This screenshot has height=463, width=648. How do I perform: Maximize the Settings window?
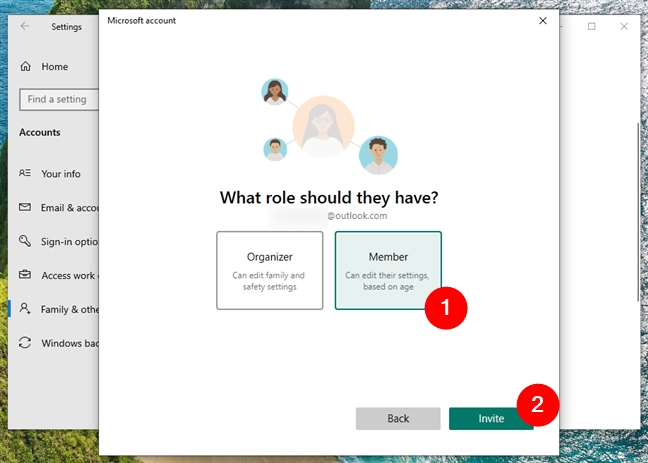click(x=591, y=26)
